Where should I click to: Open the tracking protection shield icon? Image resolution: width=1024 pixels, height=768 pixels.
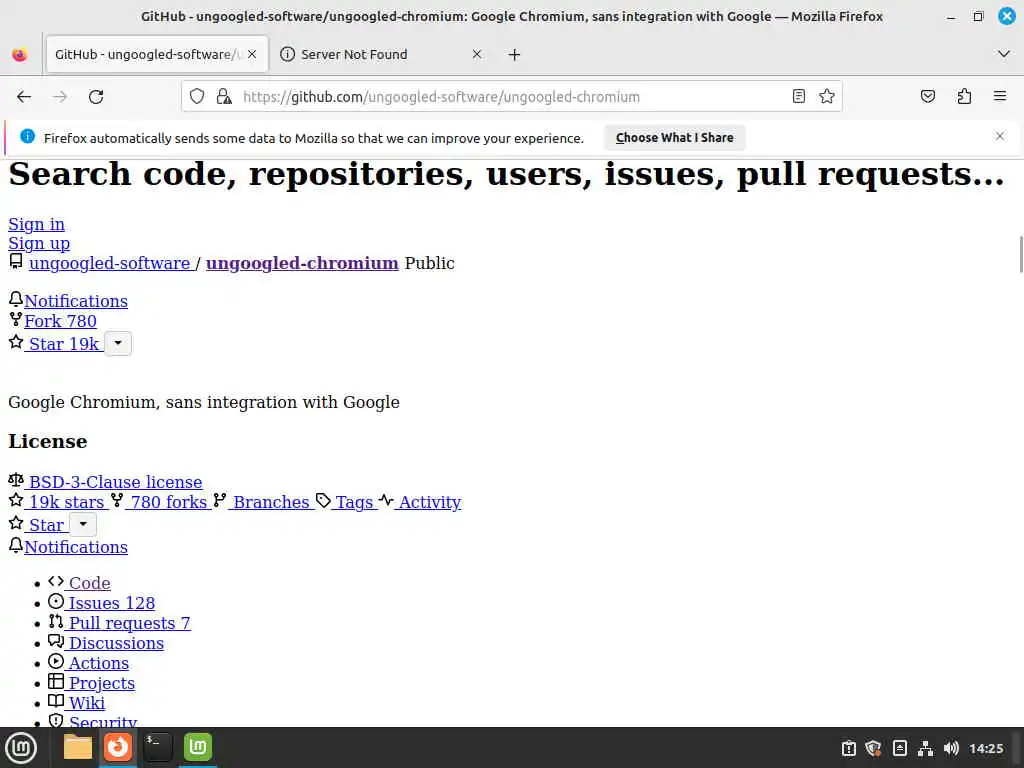(197, 97)
